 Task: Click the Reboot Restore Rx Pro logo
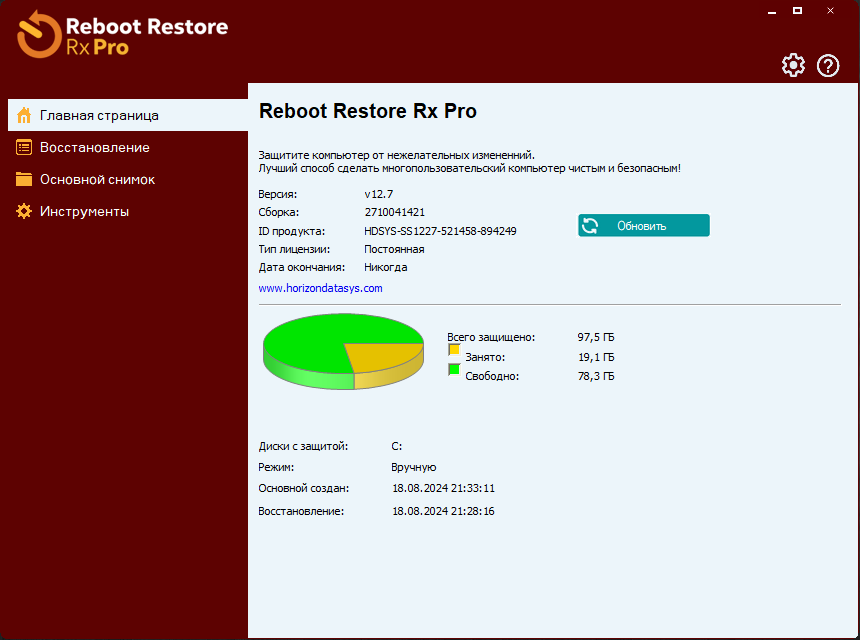pos(123,35)
